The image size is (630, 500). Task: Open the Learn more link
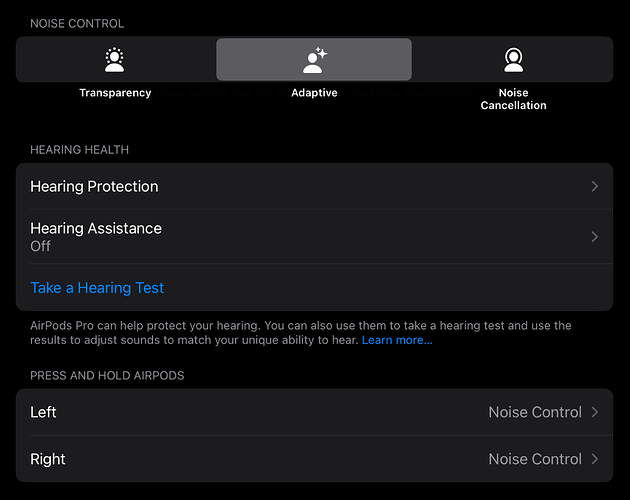397,341
